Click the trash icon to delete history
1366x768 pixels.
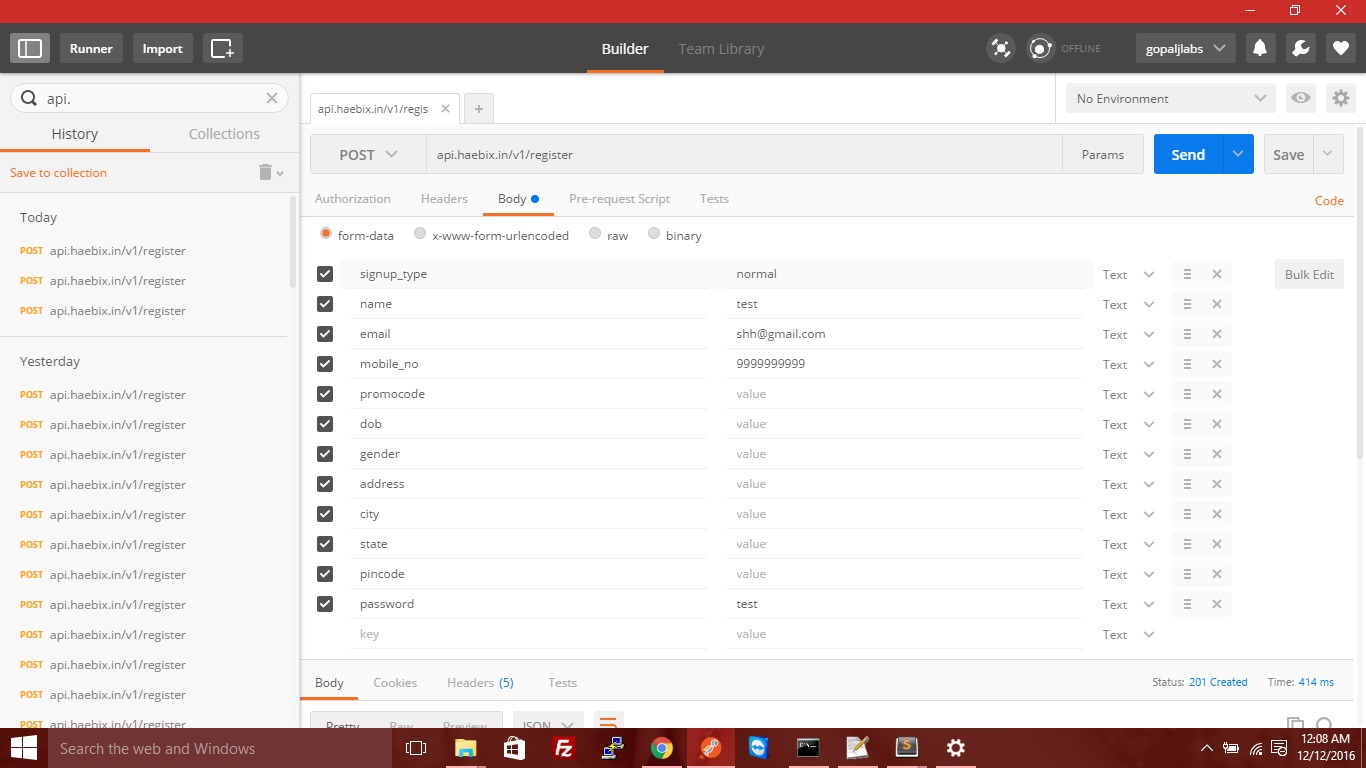click(x=266, y=172)
